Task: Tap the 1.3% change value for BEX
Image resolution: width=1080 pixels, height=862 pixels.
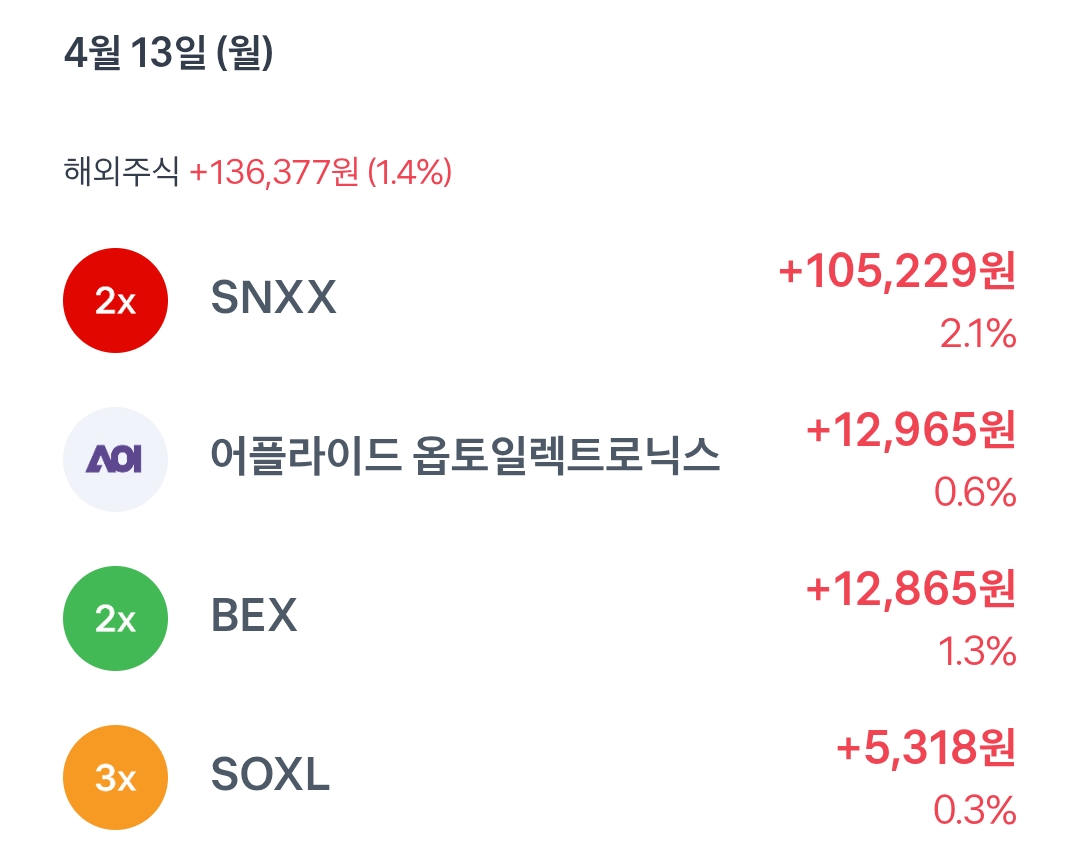Action: tap(985, 653)
